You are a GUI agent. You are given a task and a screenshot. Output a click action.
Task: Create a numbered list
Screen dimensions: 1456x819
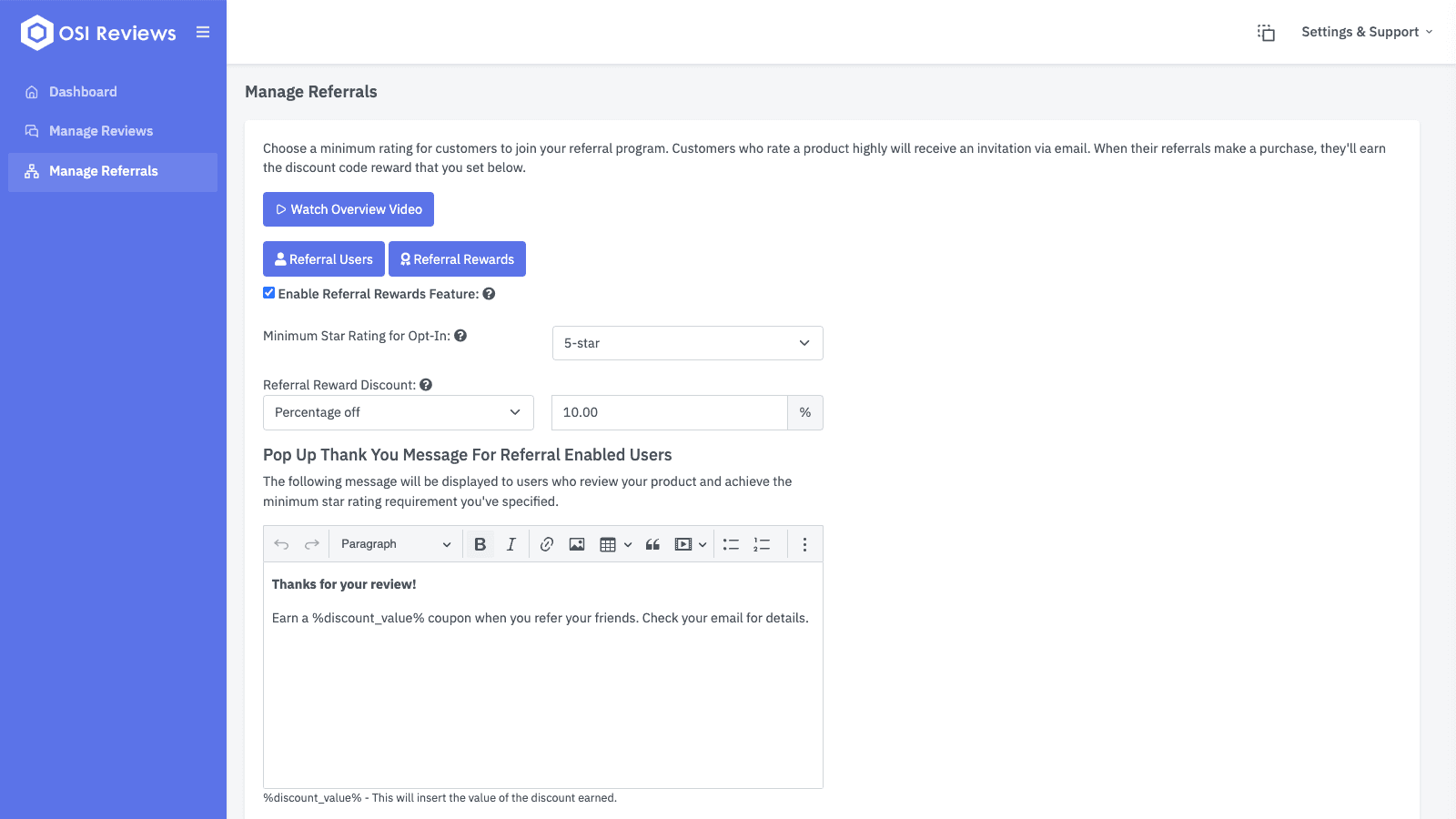click(762, 544)
